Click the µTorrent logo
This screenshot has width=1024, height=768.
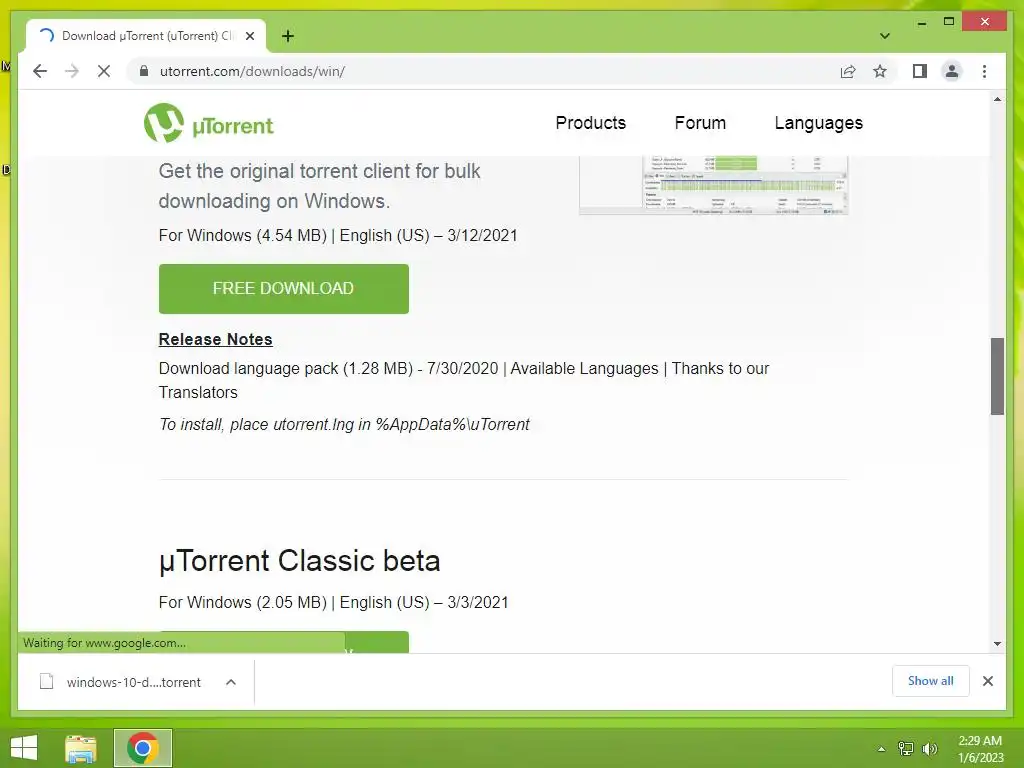point(209,123)
